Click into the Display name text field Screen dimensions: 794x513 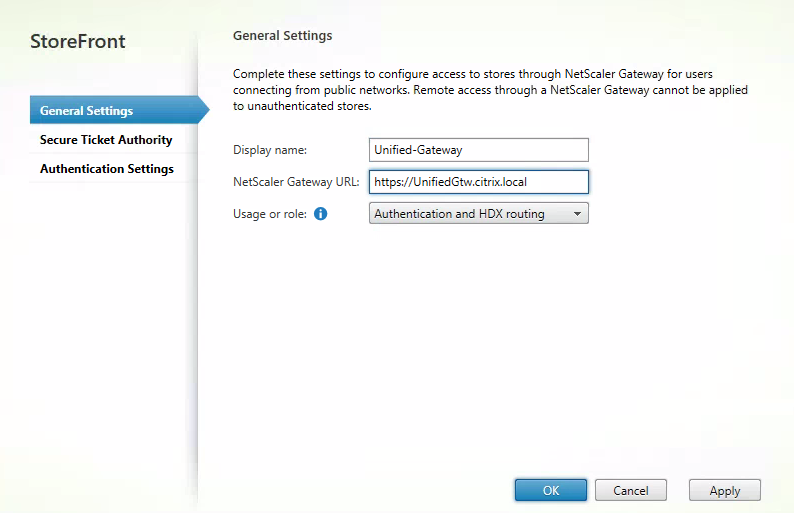[478, 150]
